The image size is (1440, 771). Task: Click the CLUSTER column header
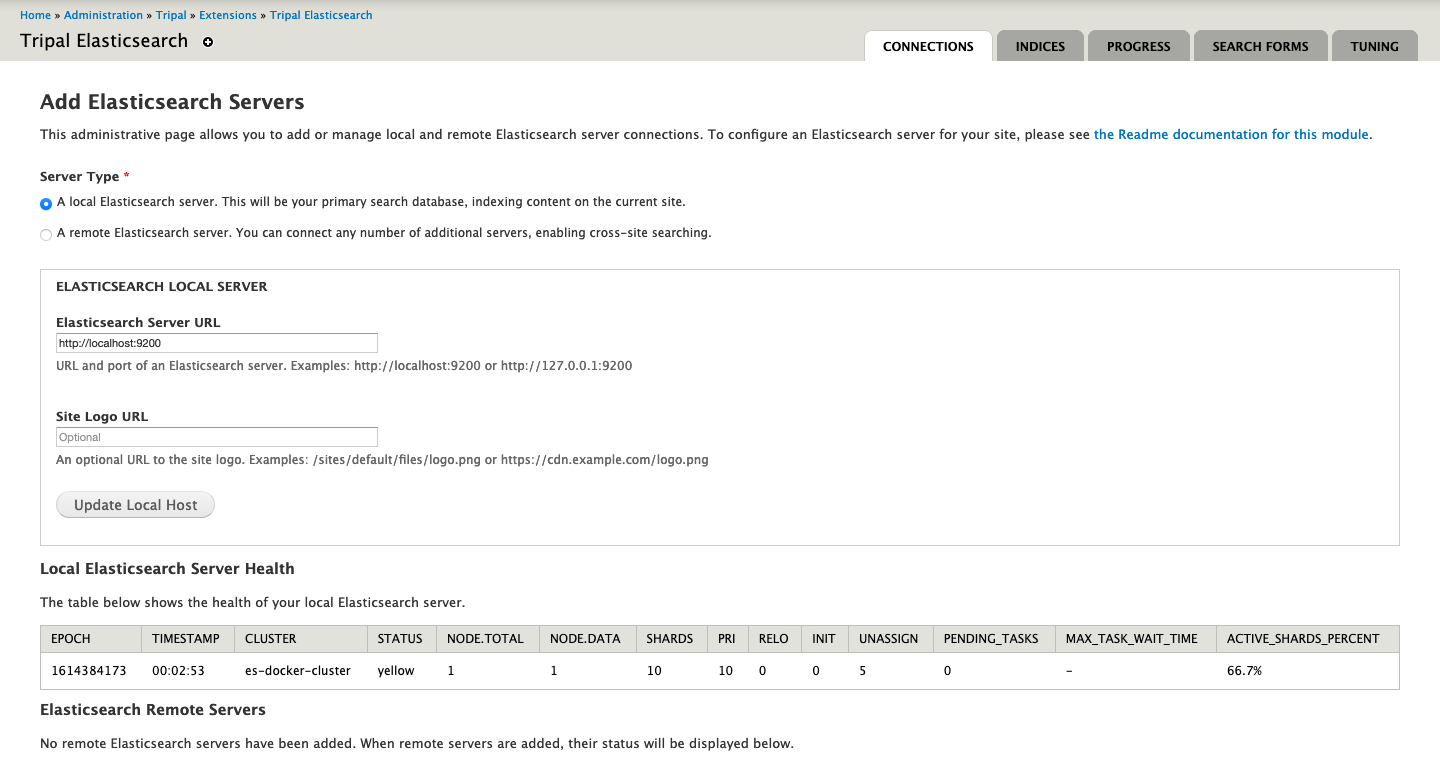(x=300, y=639)
